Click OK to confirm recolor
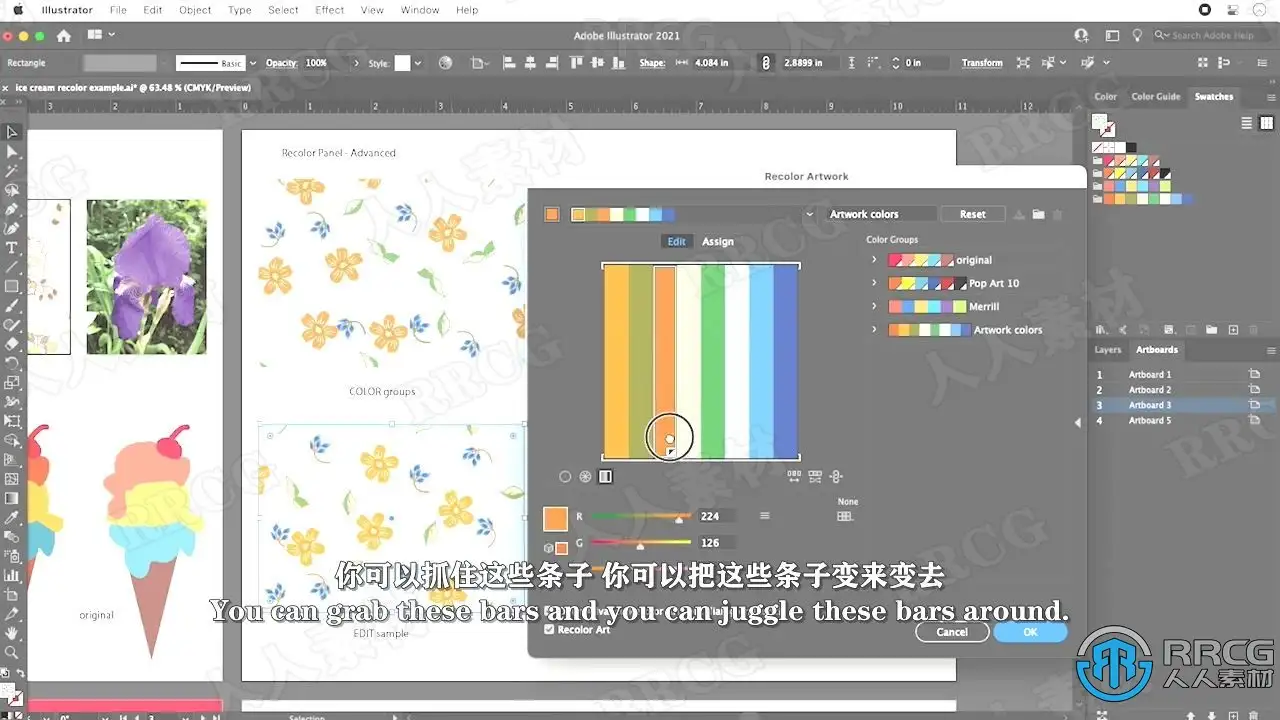This screenshot has height=720, width=1280. click(1030, 632)
